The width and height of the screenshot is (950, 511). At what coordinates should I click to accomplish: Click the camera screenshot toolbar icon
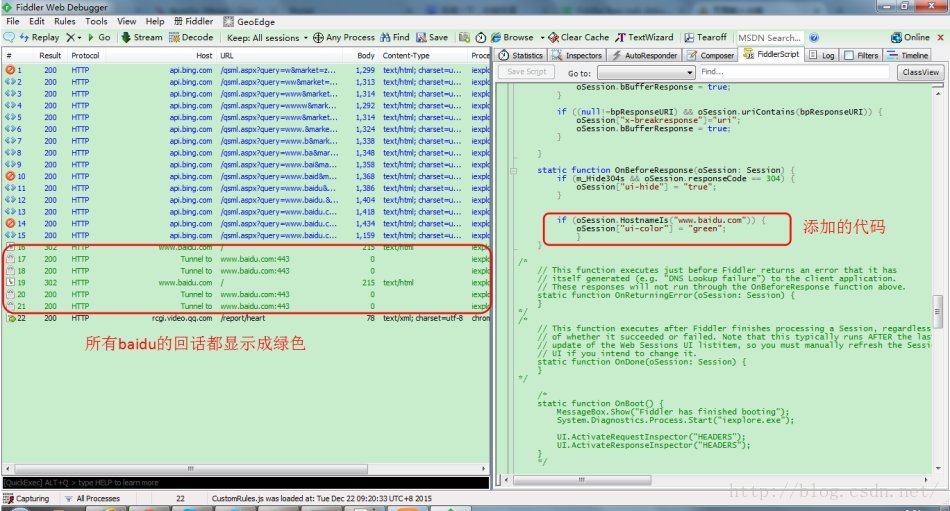[x=464, y=38]
